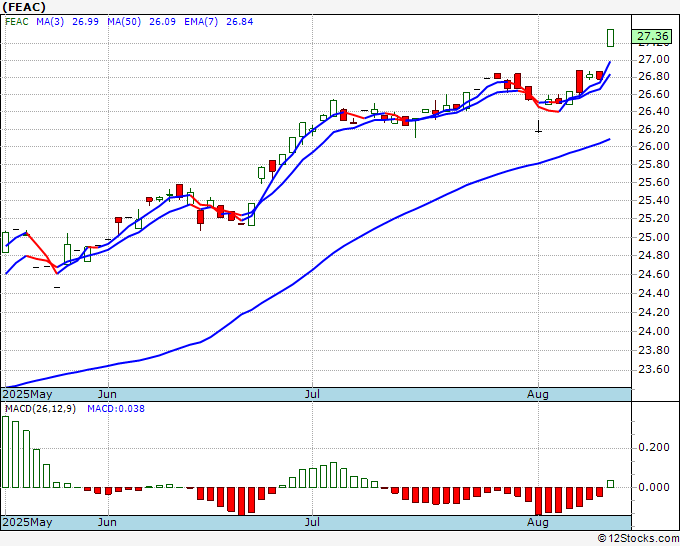Click the EMA(7) value 26.84

pos(239,22)
